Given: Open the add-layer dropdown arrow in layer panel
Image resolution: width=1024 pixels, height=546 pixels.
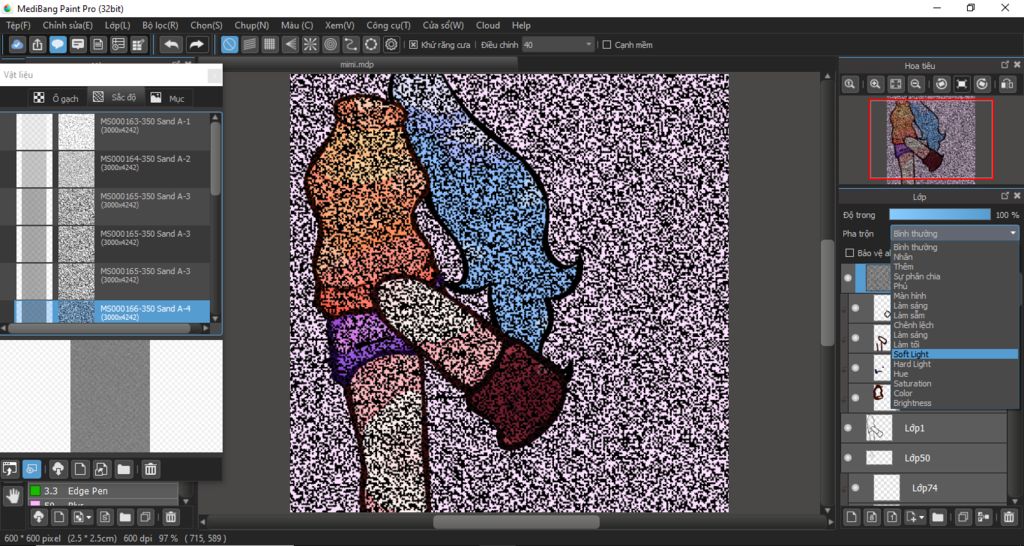Looking at the screenshot, I should tap(921, 517).
